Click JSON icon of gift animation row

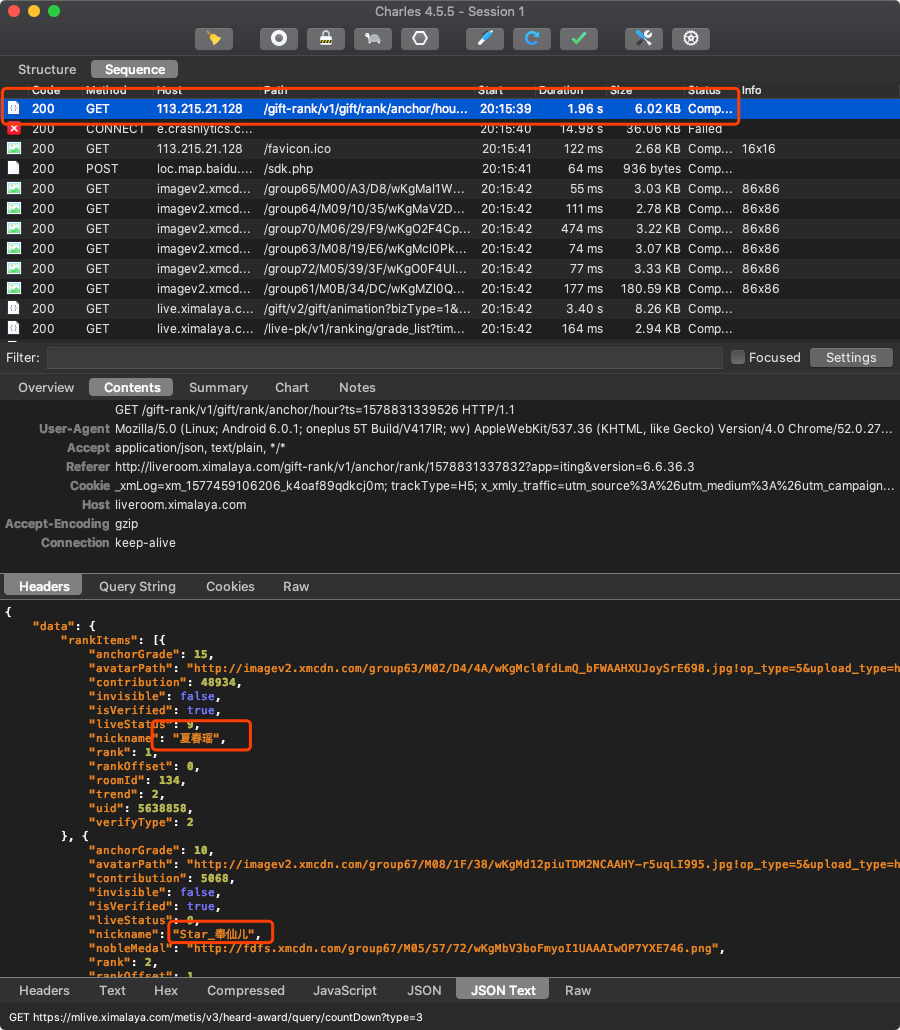pos(14,308)
